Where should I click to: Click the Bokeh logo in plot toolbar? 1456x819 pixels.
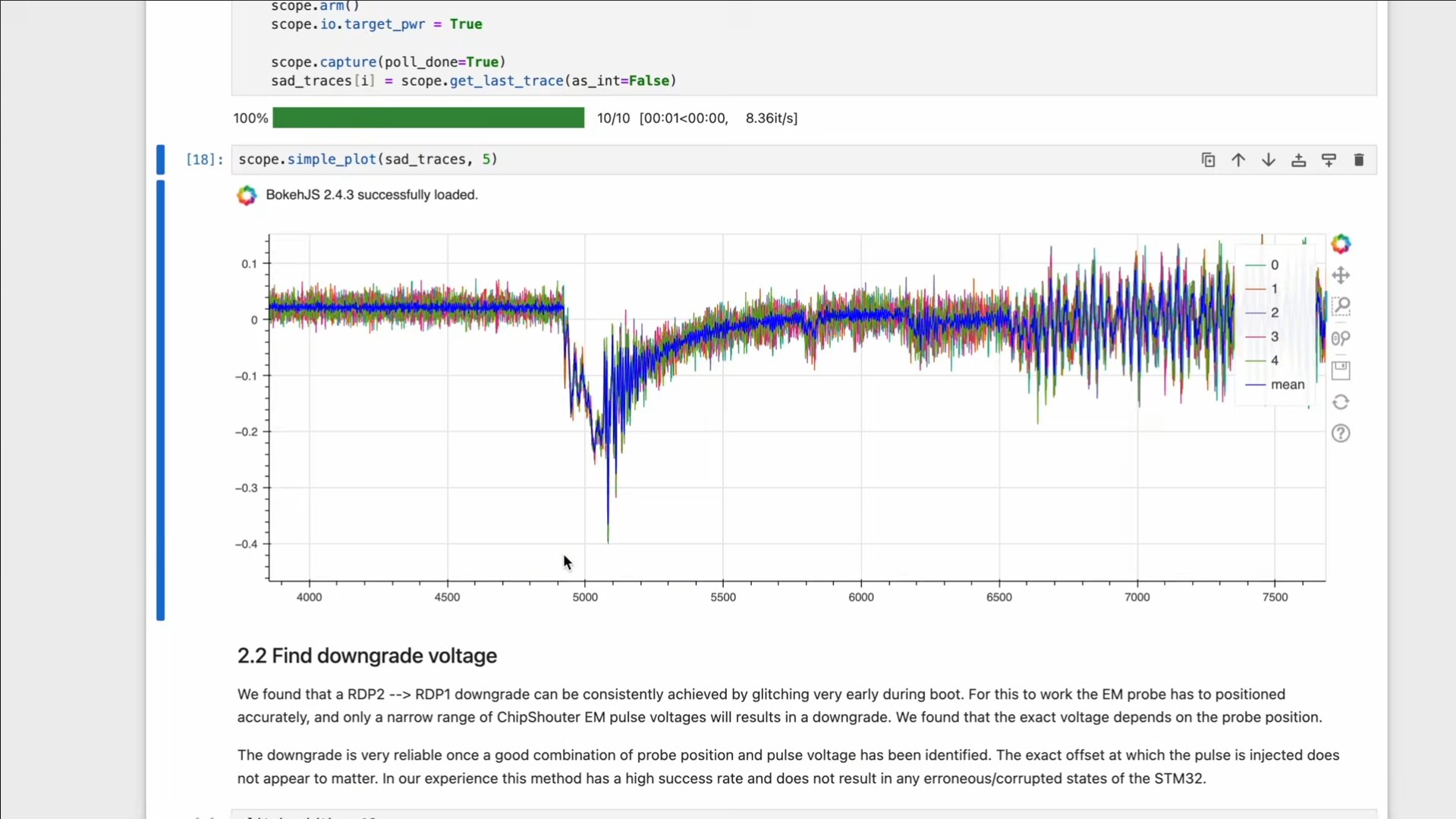1341,244
